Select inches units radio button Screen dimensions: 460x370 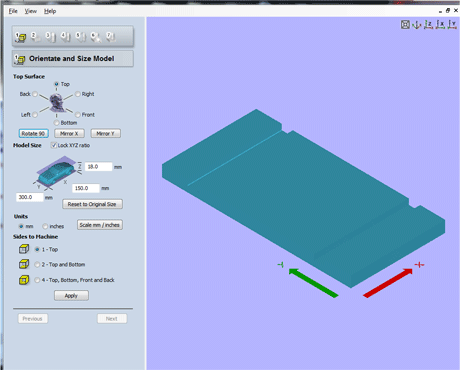tap(45, 226)
